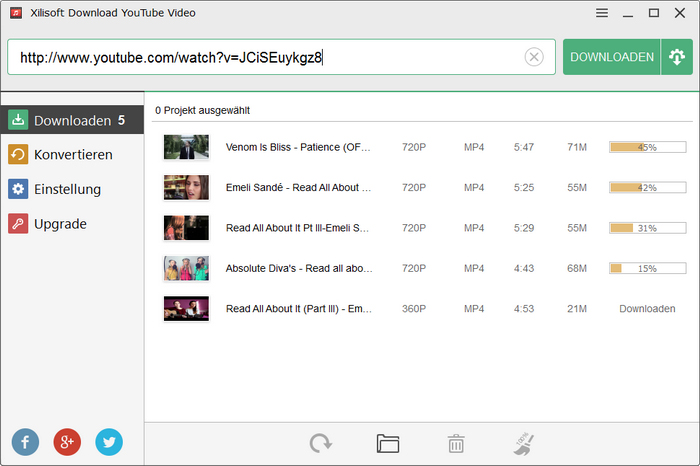Open the hamburger menu in title bar

602,13
